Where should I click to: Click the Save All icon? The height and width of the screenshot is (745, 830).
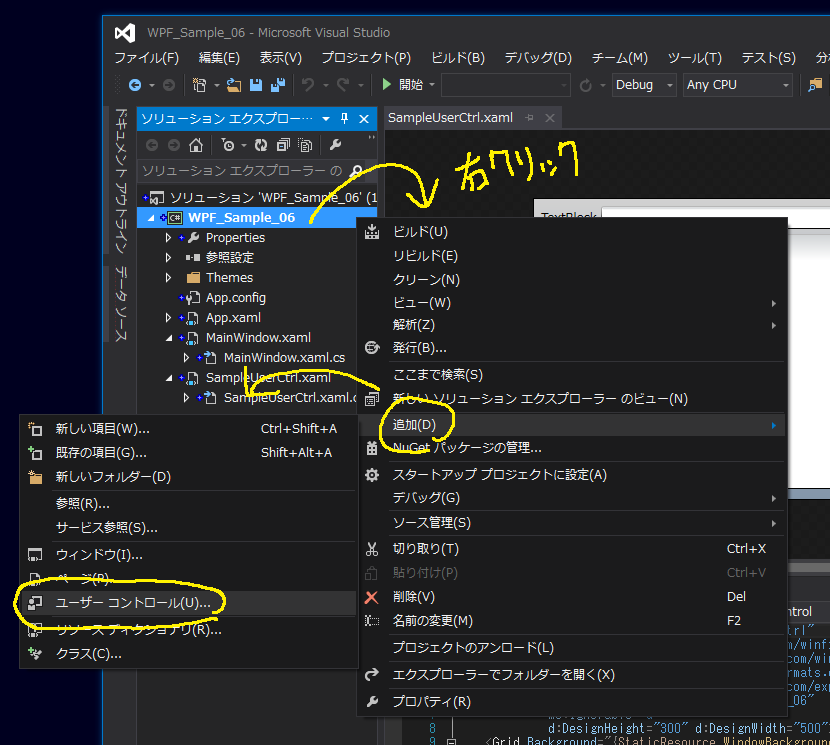click(x=278, y=85)
